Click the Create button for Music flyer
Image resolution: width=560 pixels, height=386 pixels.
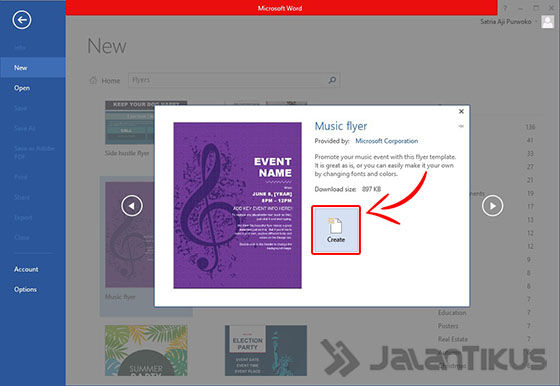[336, 230]
